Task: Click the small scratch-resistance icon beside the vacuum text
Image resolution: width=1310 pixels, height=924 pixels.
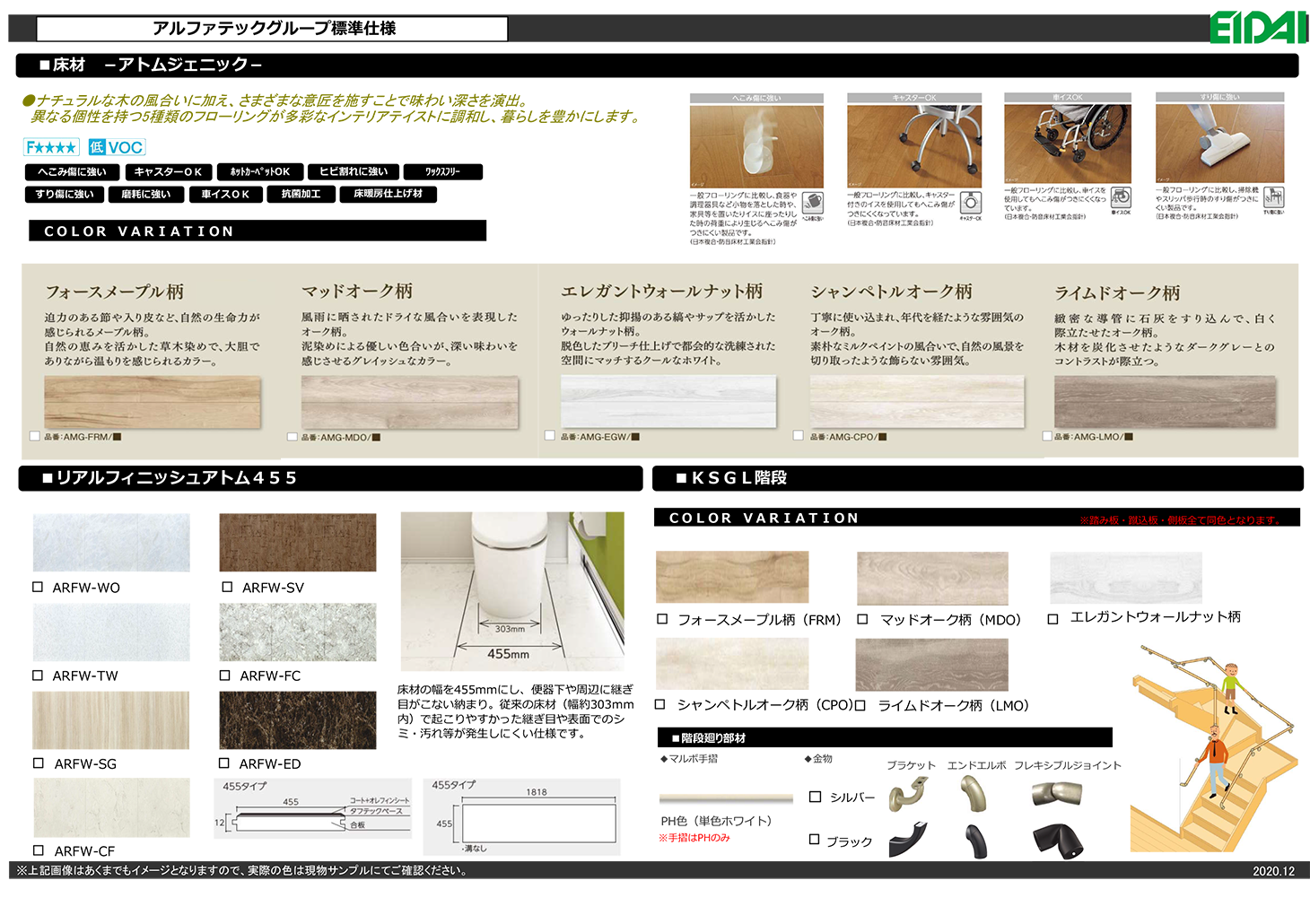Action: tap(1273, 198)
